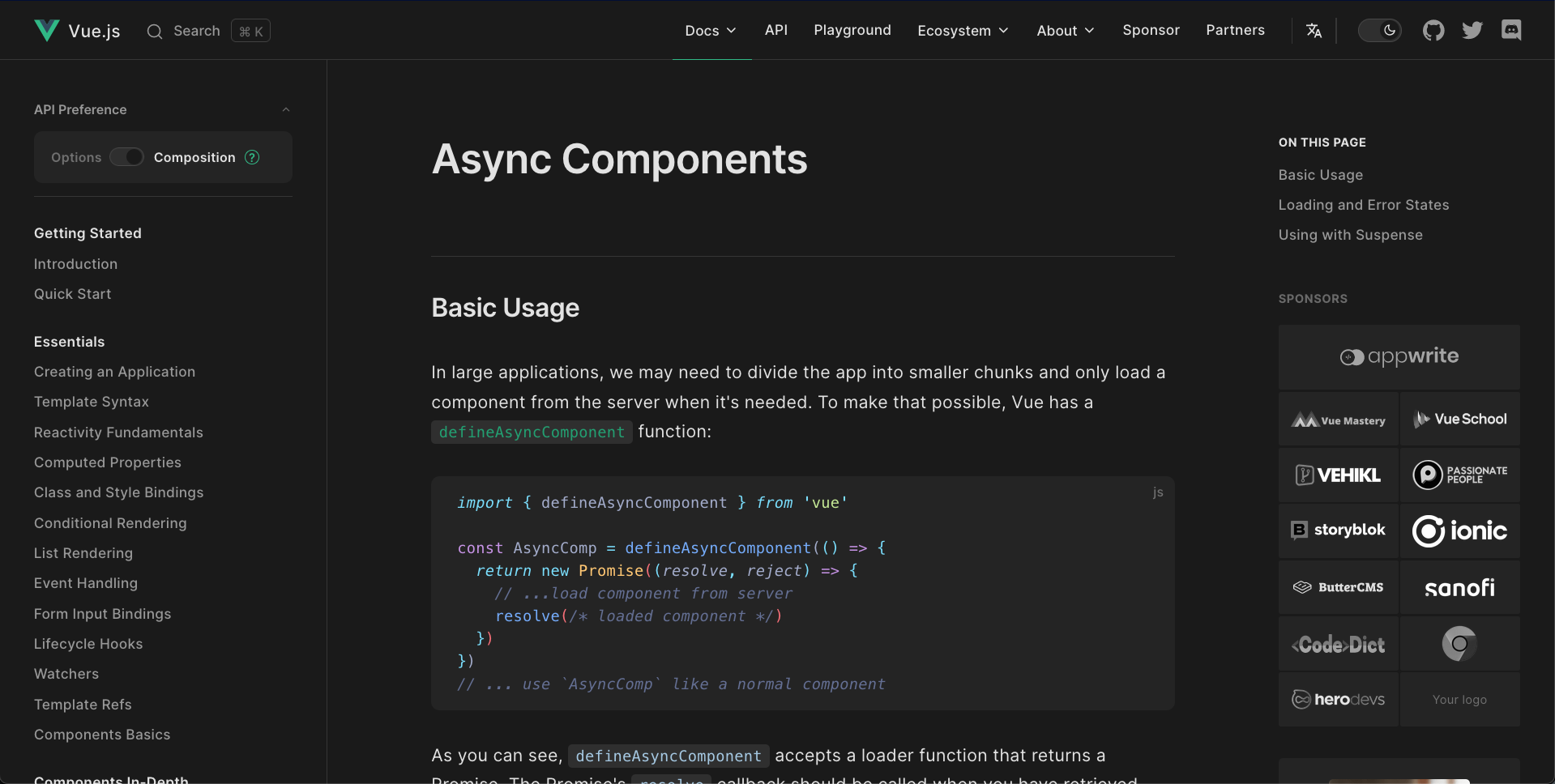Open Class and Style Bindings page
Image resolution: width=1555 pixels, height=784 pixels.
(118, 492)
